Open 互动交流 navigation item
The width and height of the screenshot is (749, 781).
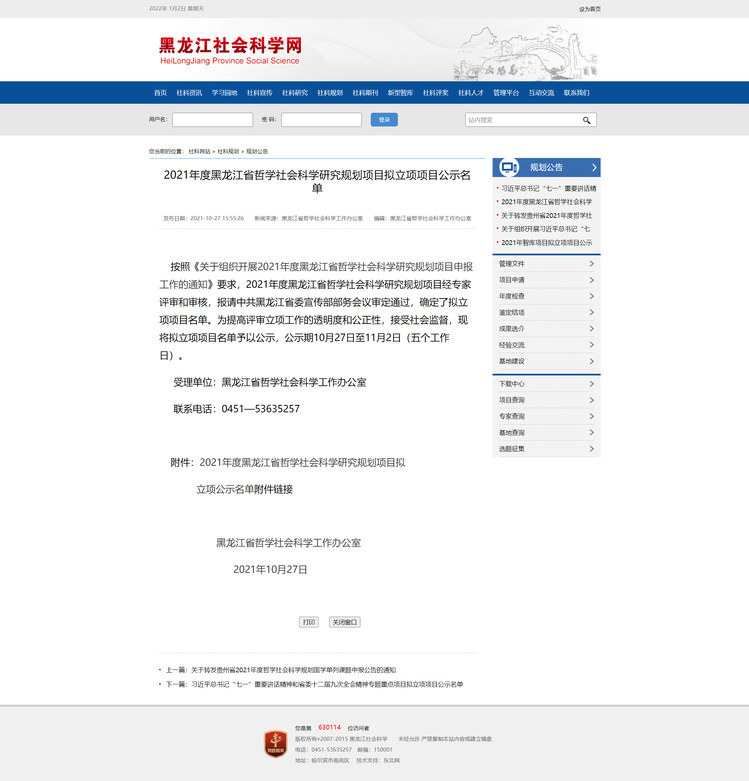coord(541,93)
